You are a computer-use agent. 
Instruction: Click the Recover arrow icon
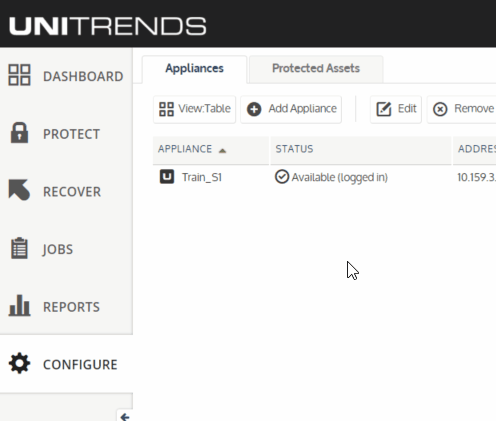19,190
